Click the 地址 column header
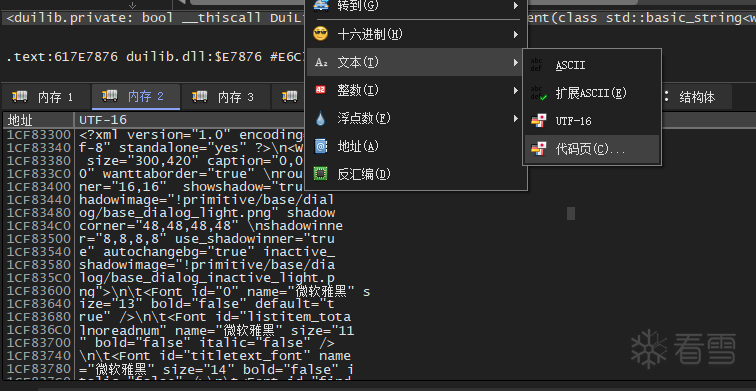Viewport: 756px width, 391px height. (38, 120)
